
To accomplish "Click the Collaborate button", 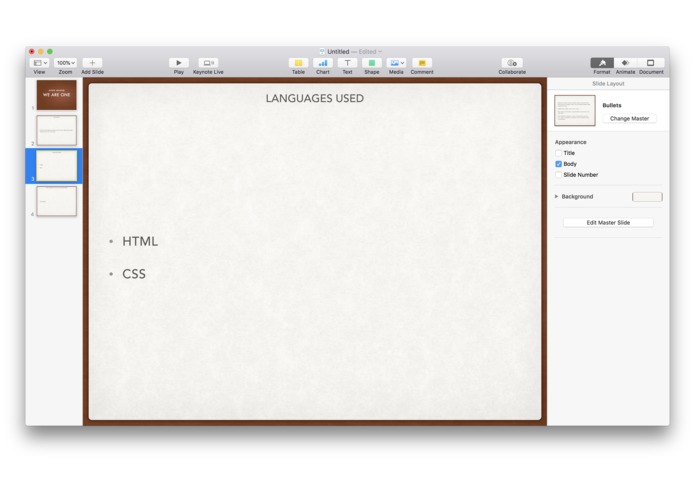I will [512, 63].
